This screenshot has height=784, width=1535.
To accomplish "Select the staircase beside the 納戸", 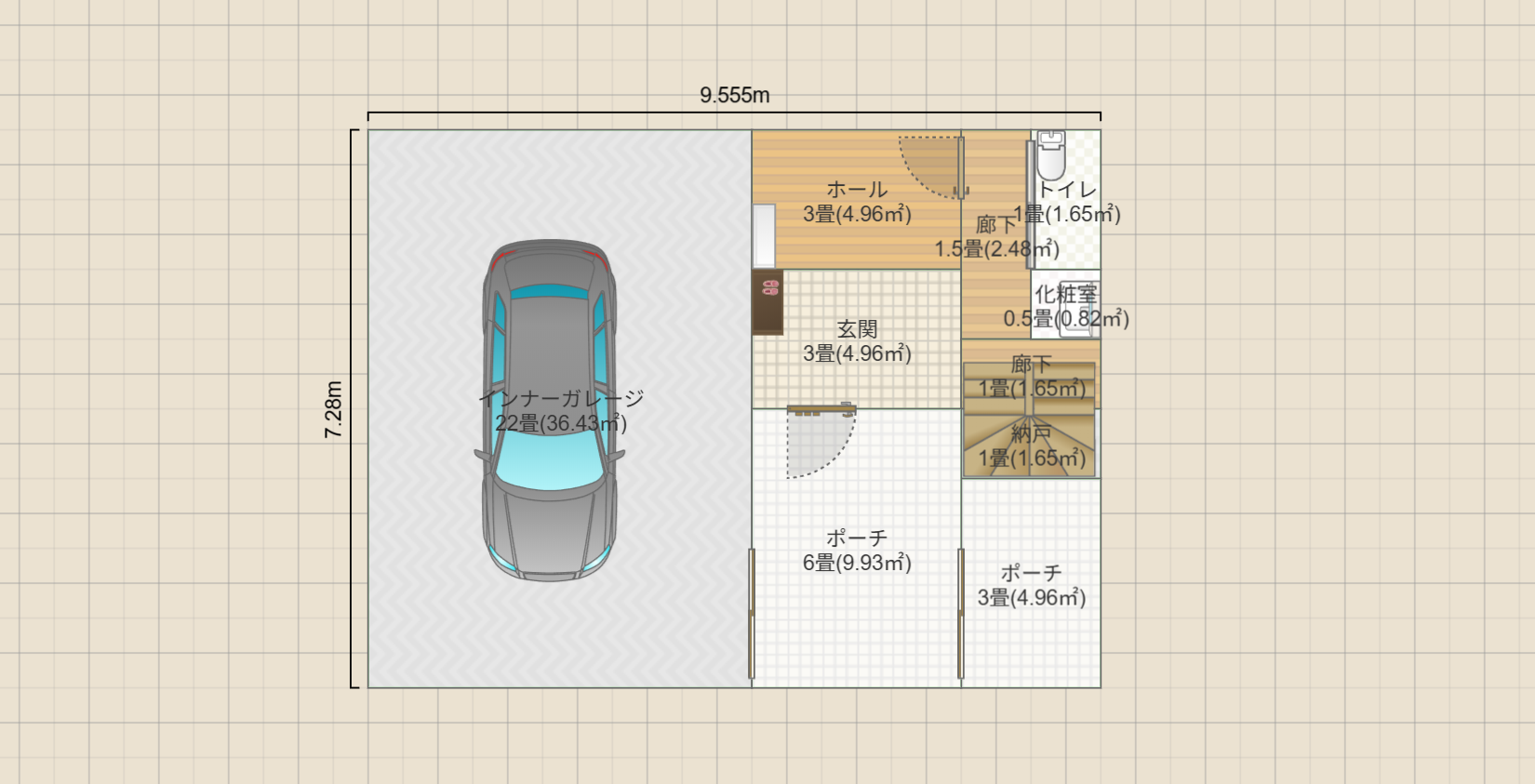I will 1029,419.
